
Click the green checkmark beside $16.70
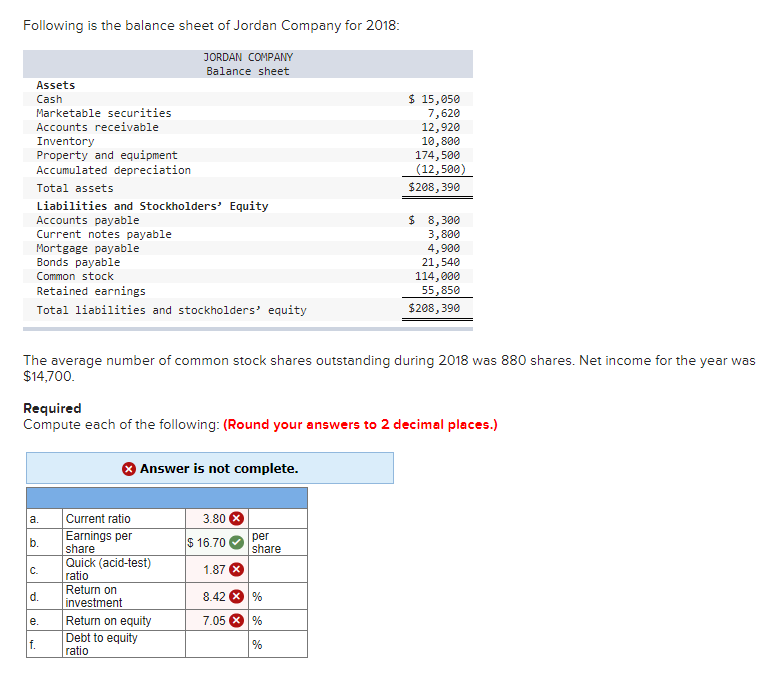click(237, 543)
